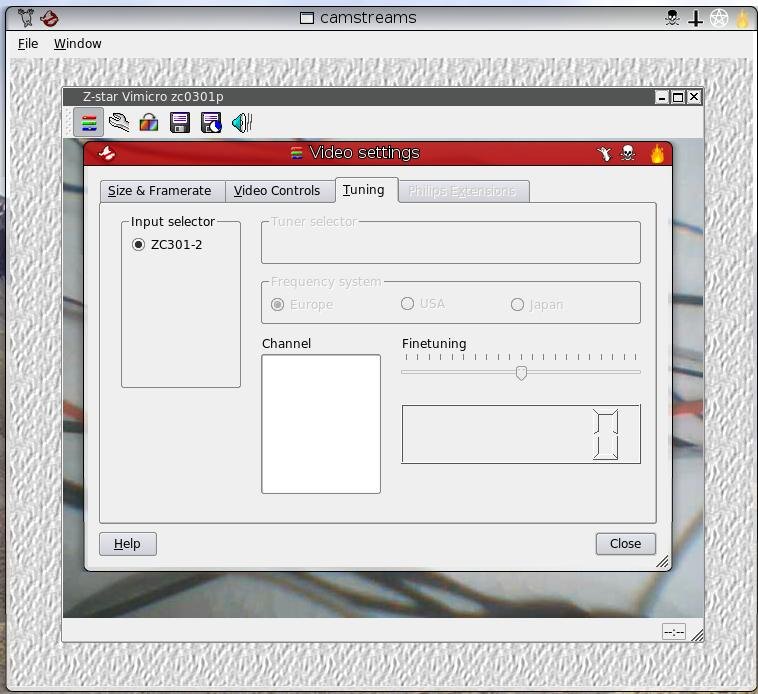Click the flame icon in Video settings titlebar
The width and height of the screenshot is (758, 694).
point(657,154)
